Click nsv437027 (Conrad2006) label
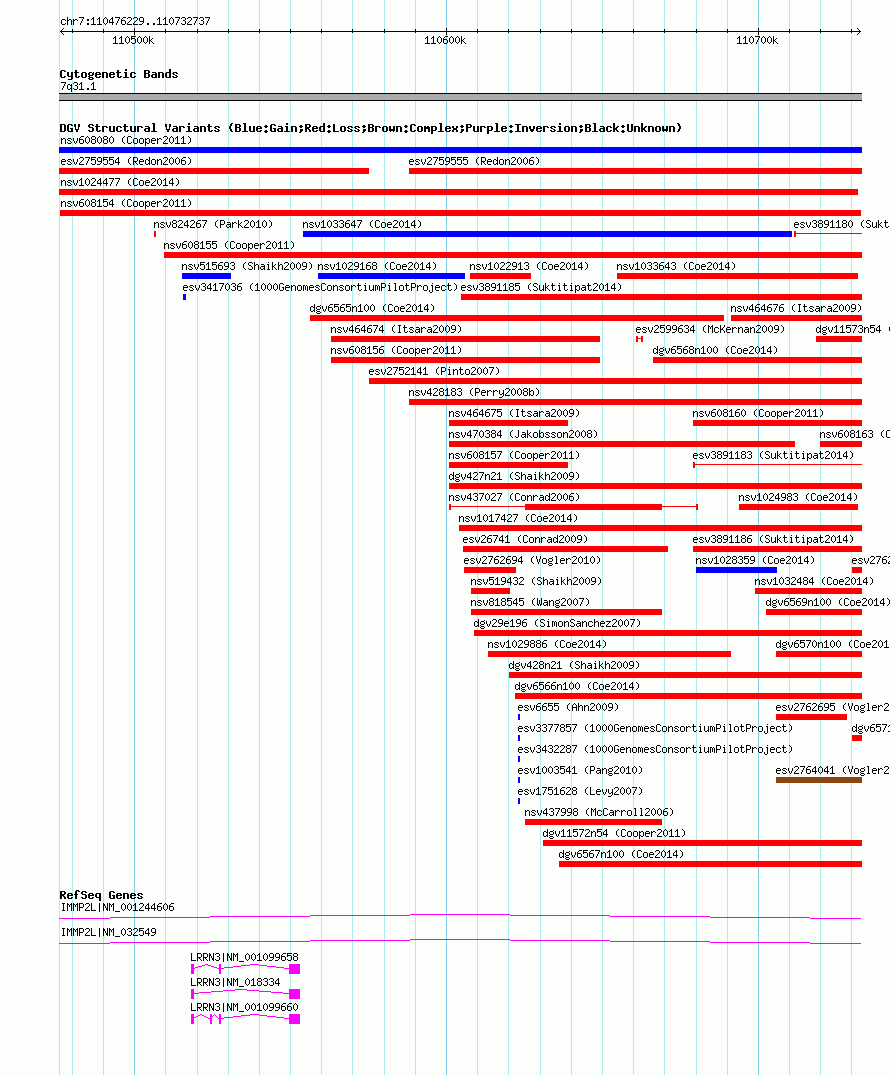Screen dimensions: 890x1075 [514, 498]
